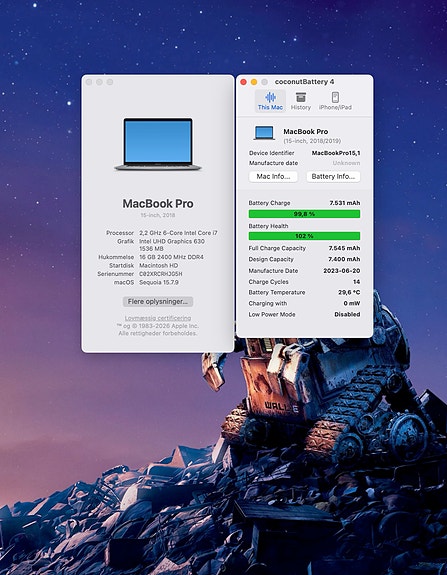Open the Battery Info... button
The width and height of the screenshot is (447, 575).
333,176
